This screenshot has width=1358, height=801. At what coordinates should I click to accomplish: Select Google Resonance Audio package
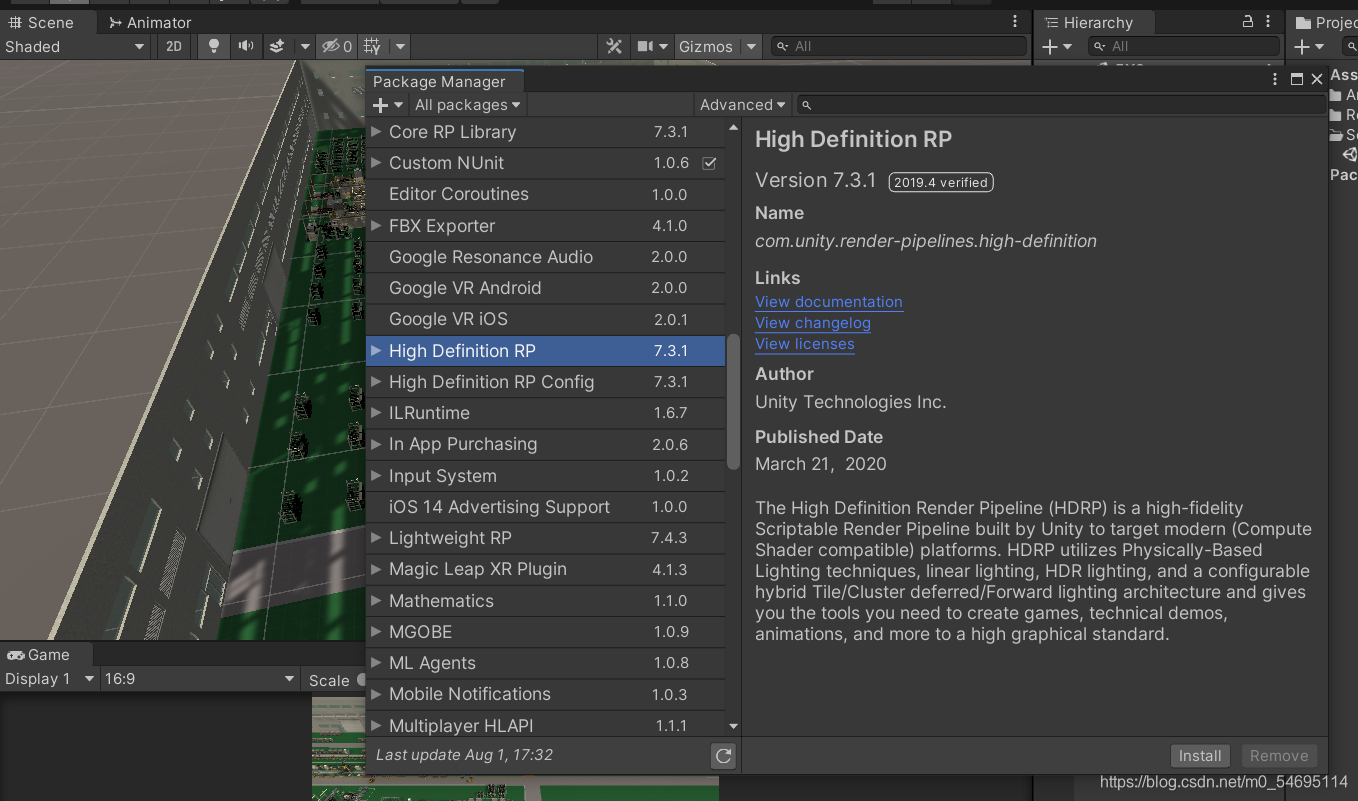pyautogui.click(x=546, y=257)
